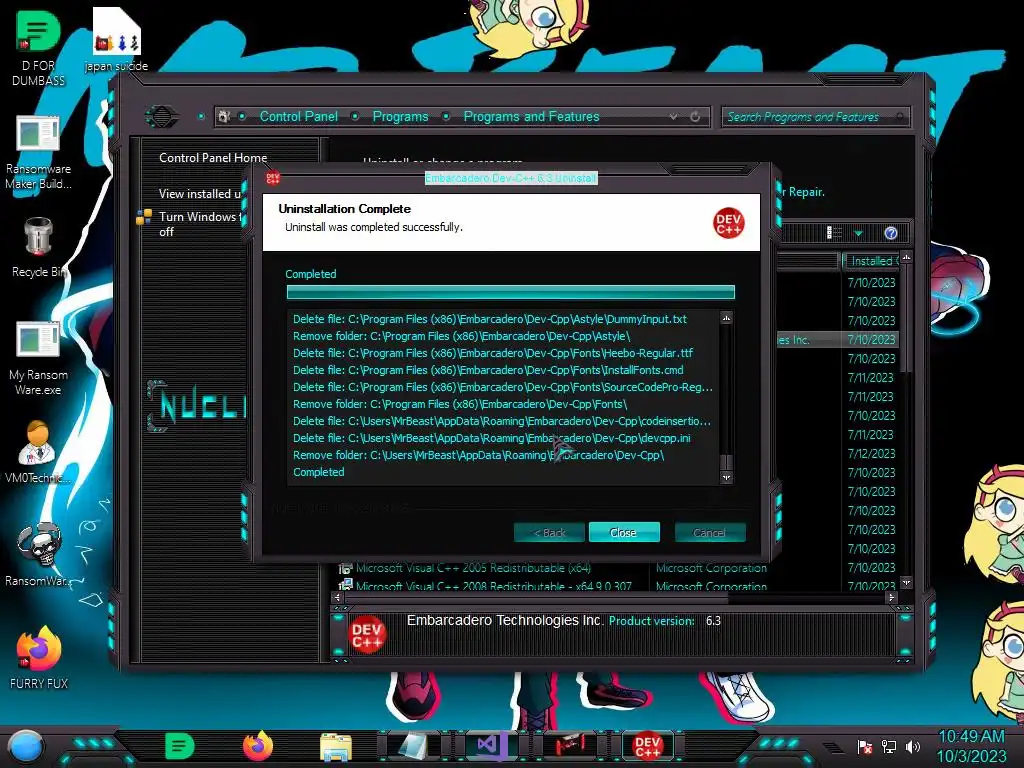Image resolution: width=1024 pixels, height=768 pixels.
Task: Open the volume speaker tray icon
Action: 913,746
